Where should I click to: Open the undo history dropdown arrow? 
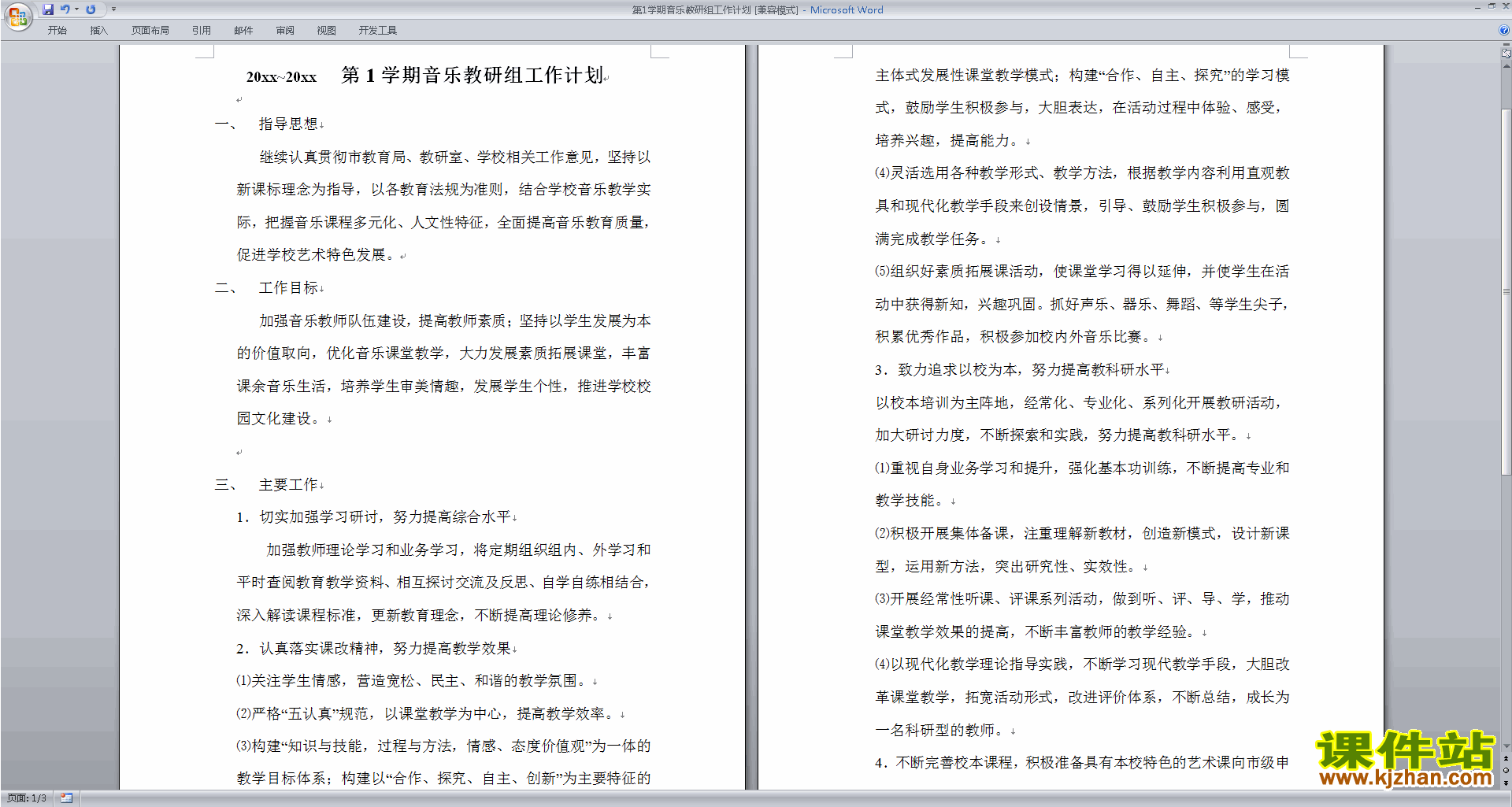coord(76,9)
